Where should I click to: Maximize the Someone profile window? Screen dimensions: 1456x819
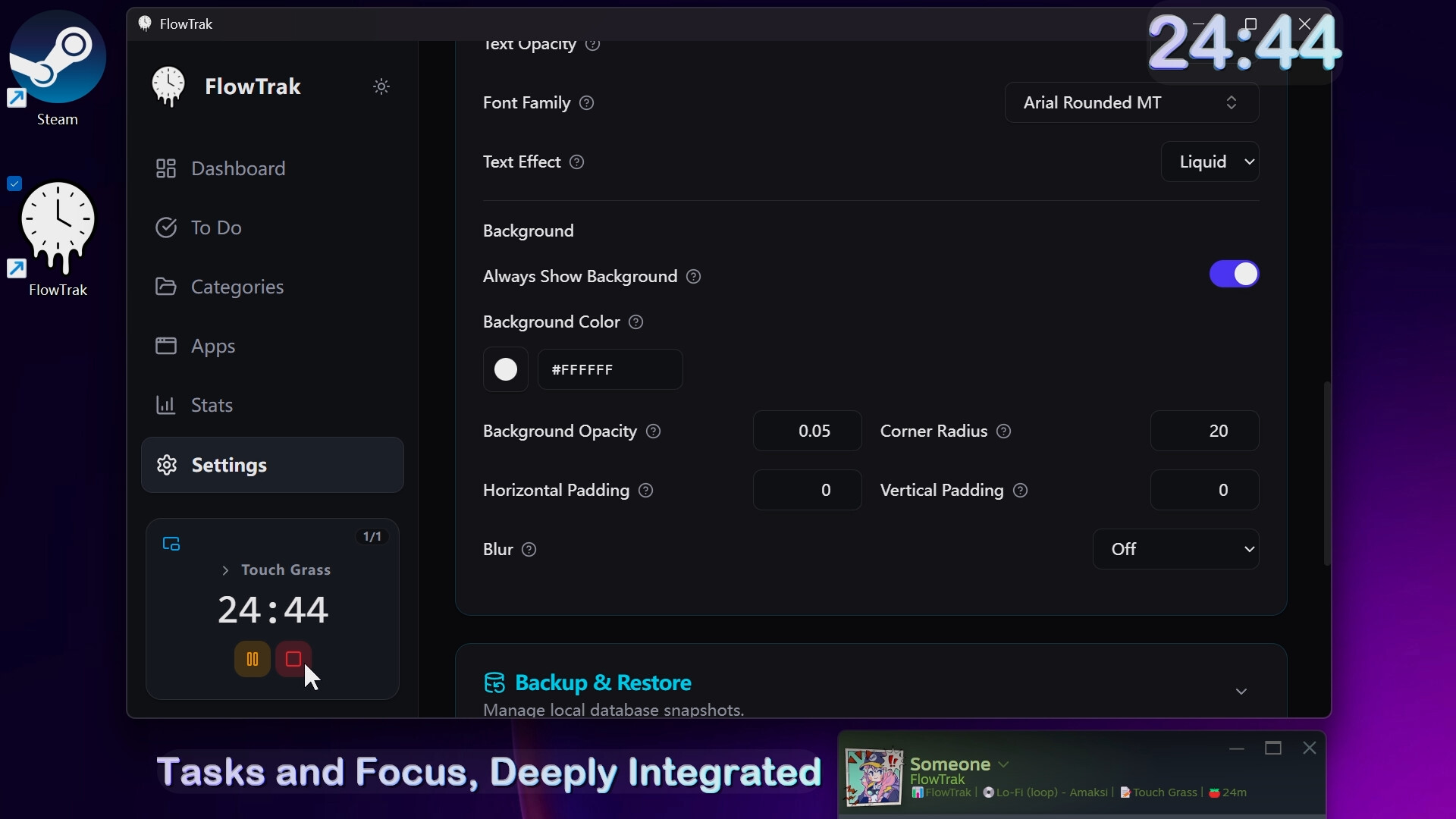tap(1273, 748)
